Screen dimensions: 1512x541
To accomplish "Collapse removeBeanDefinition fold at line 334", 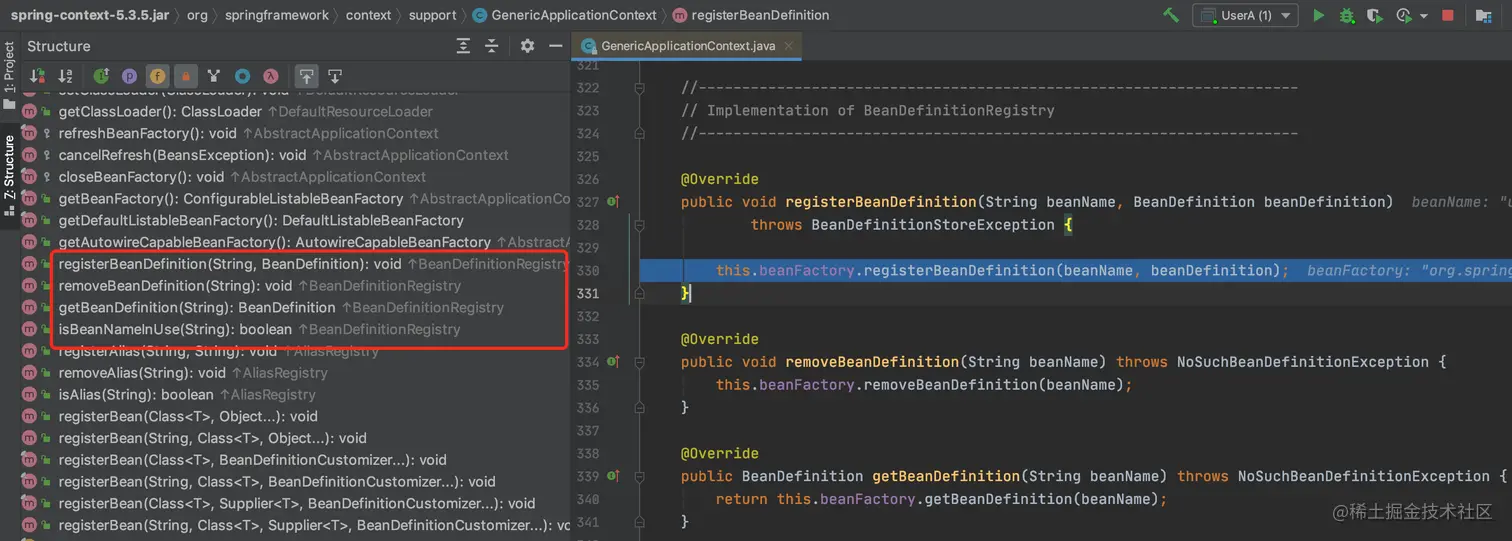I will [638, 361].
